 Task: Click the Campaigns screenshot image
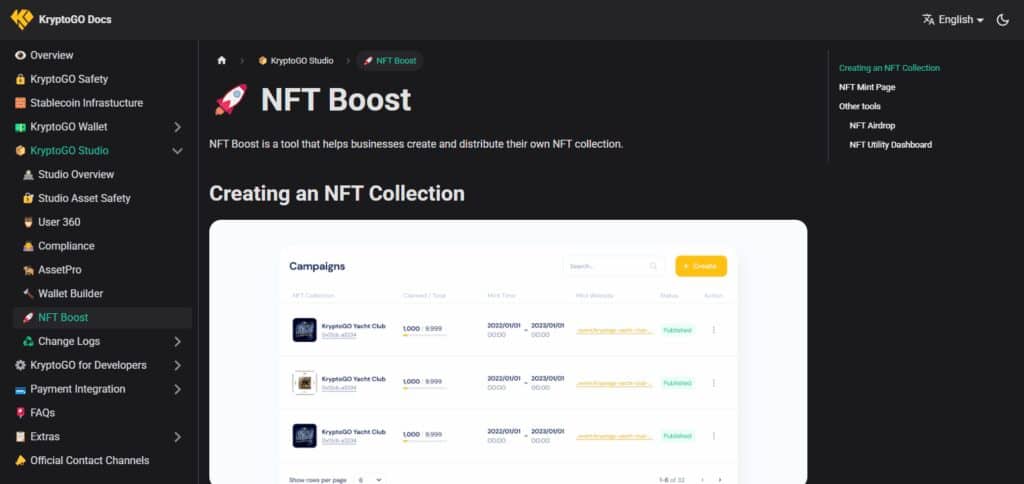pos(508,352)
